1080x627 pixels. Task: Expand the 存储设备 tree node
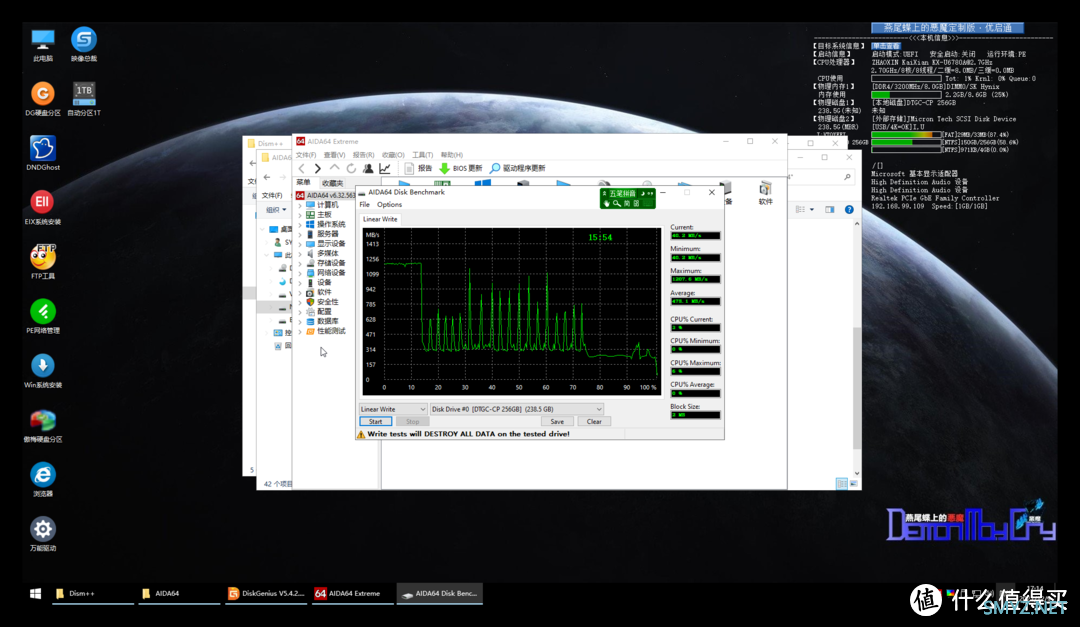(300, 263)
